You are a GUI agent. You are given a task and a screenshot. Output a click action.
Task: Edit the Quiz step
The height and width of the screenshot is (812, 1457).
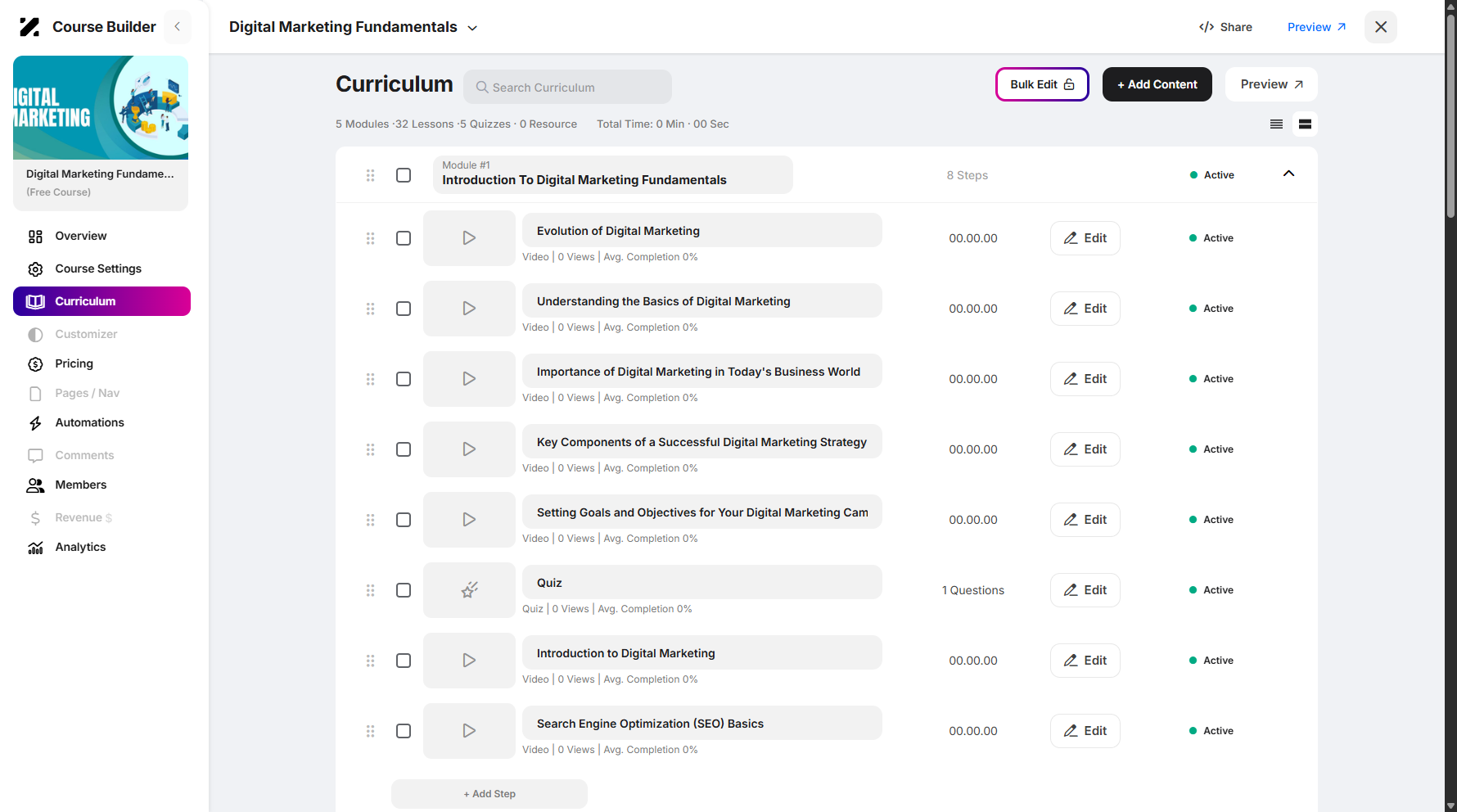click(x=1085, y=590)
